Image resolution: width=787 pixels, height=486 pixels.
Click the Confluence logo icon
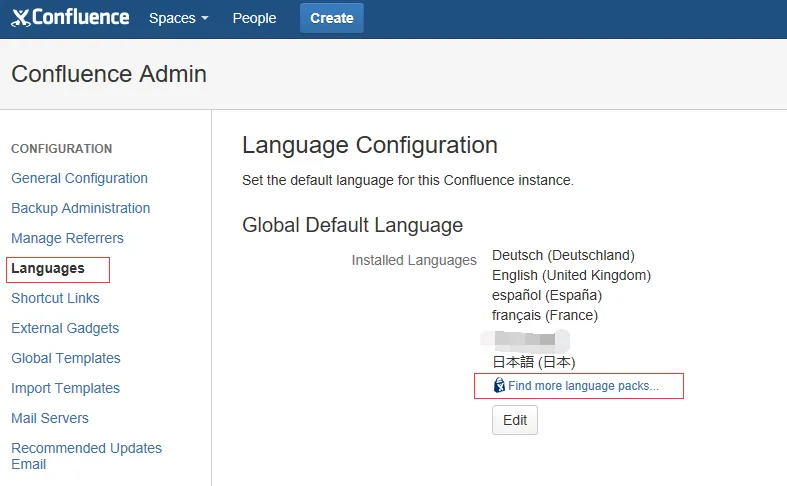(21, 18)
